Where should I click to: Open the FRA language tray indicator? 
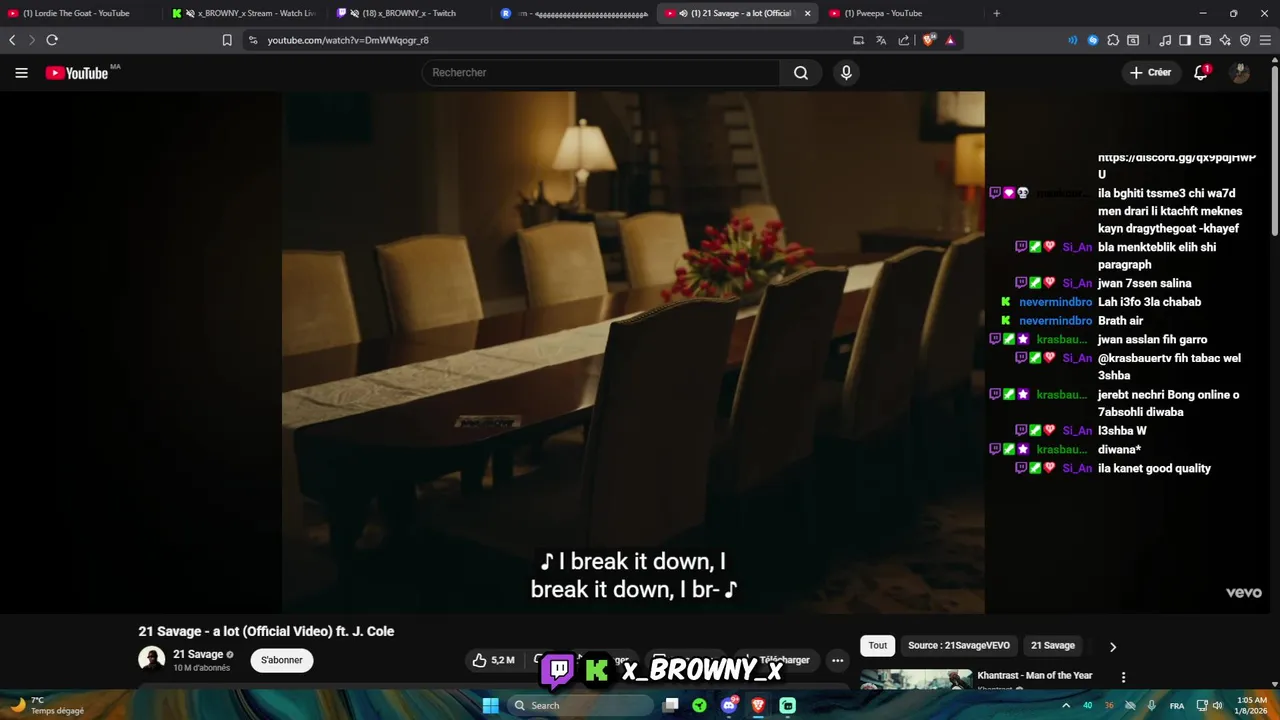point(1177,705)
